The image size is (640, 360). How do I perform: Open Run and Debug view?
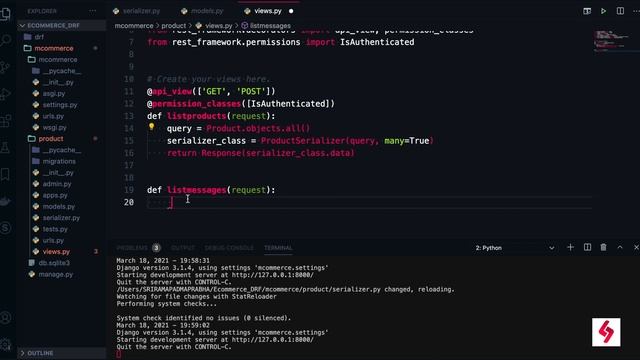[6, 94]
